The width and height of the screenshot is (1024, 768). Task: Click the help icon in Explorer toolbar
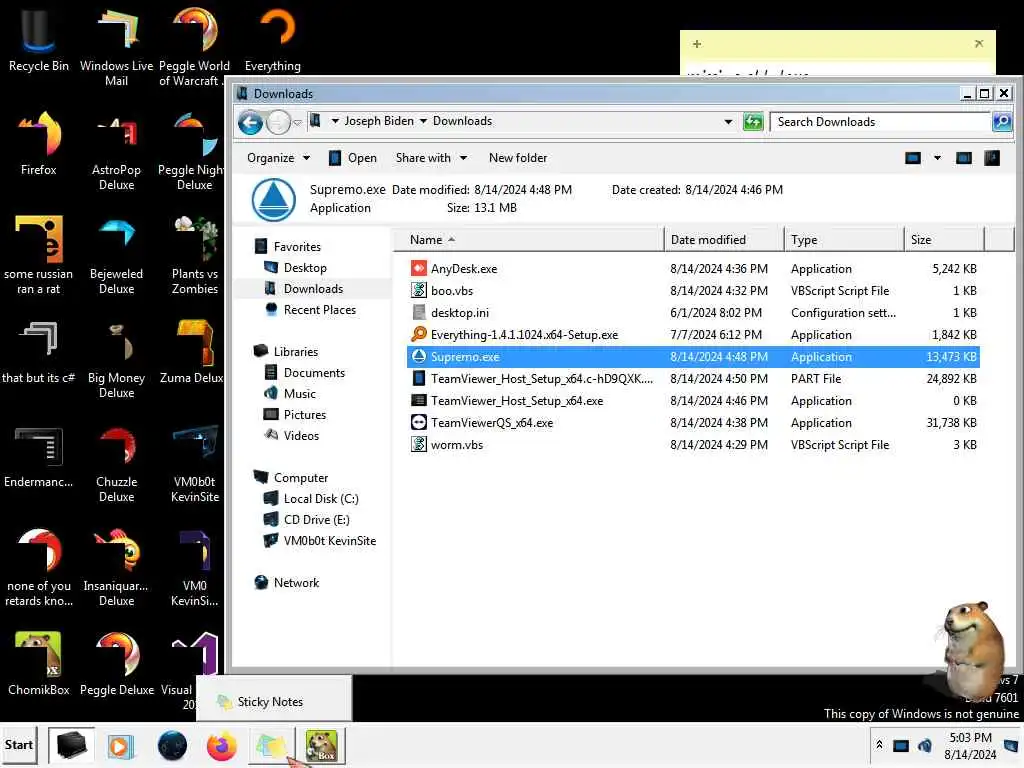click(x=992, y=158)
